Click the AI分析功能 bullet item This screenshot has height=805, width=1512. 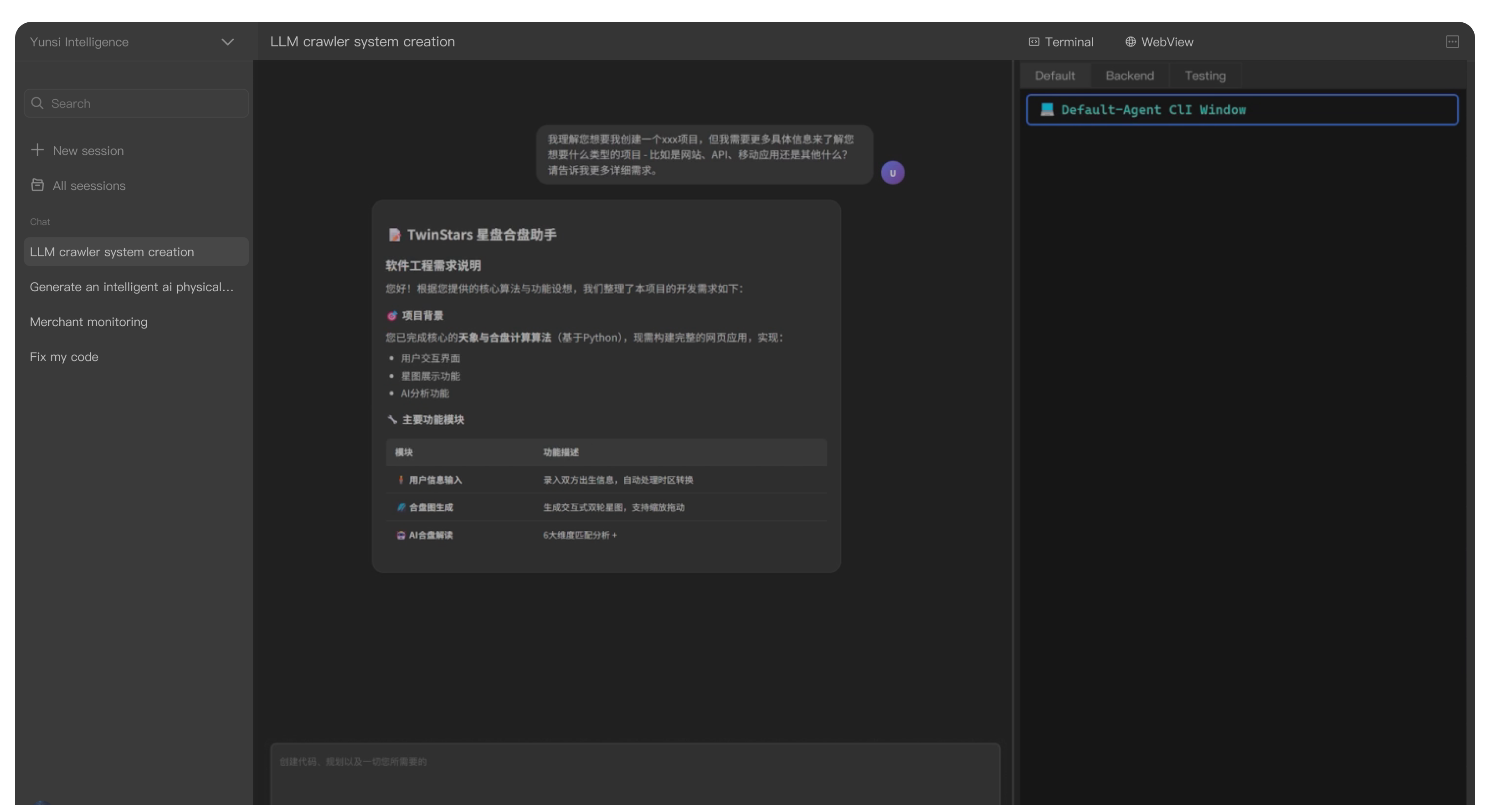pyautogui.click(x=425, y=393)
